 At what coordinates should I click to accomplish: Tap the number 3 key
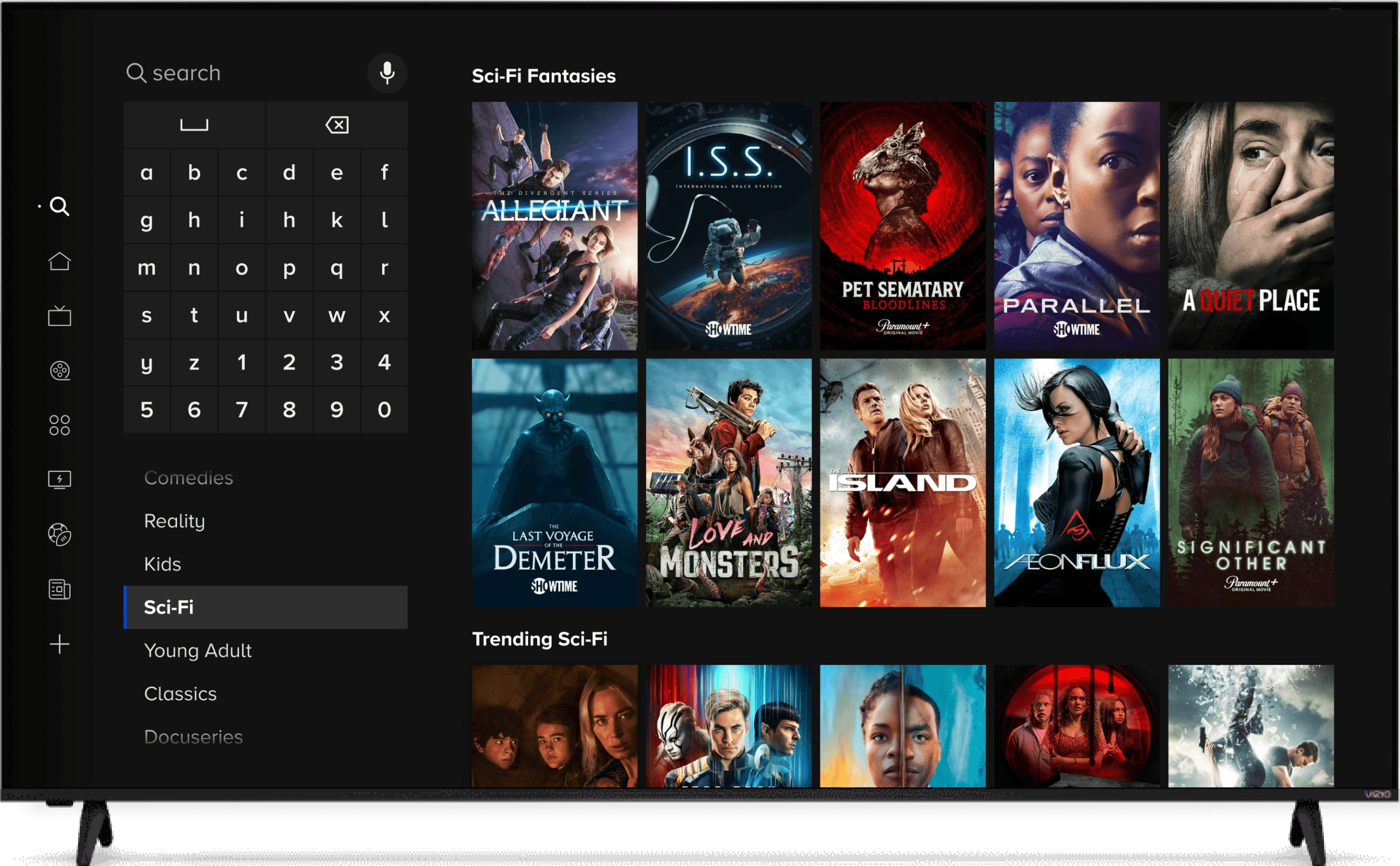pyautogui.click(x=337, y=362)
